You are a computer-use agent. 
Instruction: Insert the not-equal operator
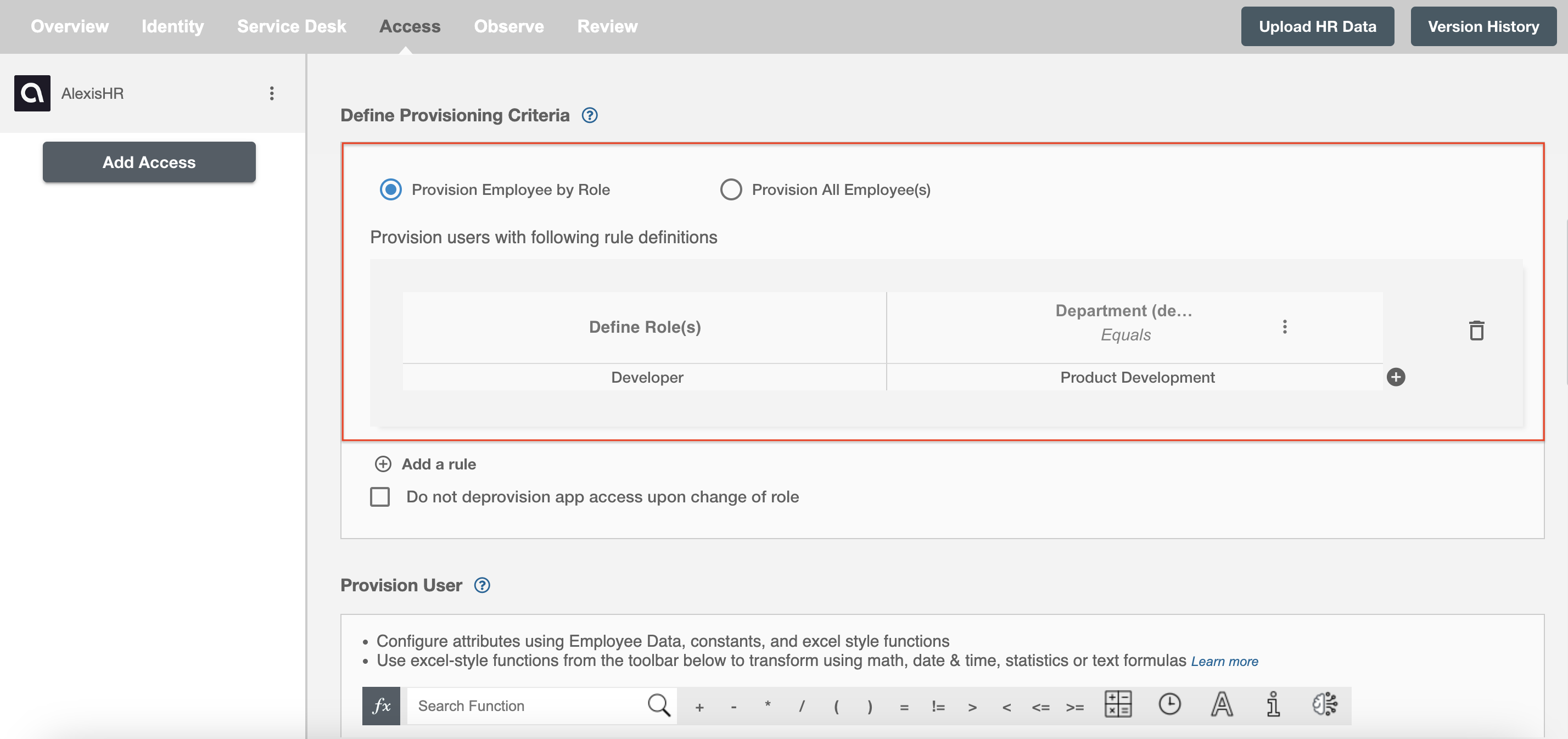[x=938, y=707]
